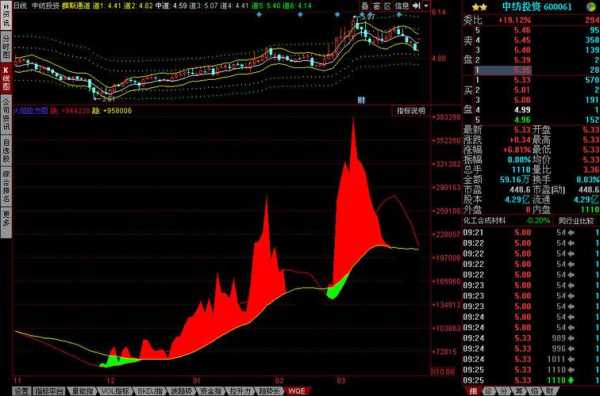Select the 指标平台 bottom tab
This screenshot has width=600, height=396.
tap(49, 391)
